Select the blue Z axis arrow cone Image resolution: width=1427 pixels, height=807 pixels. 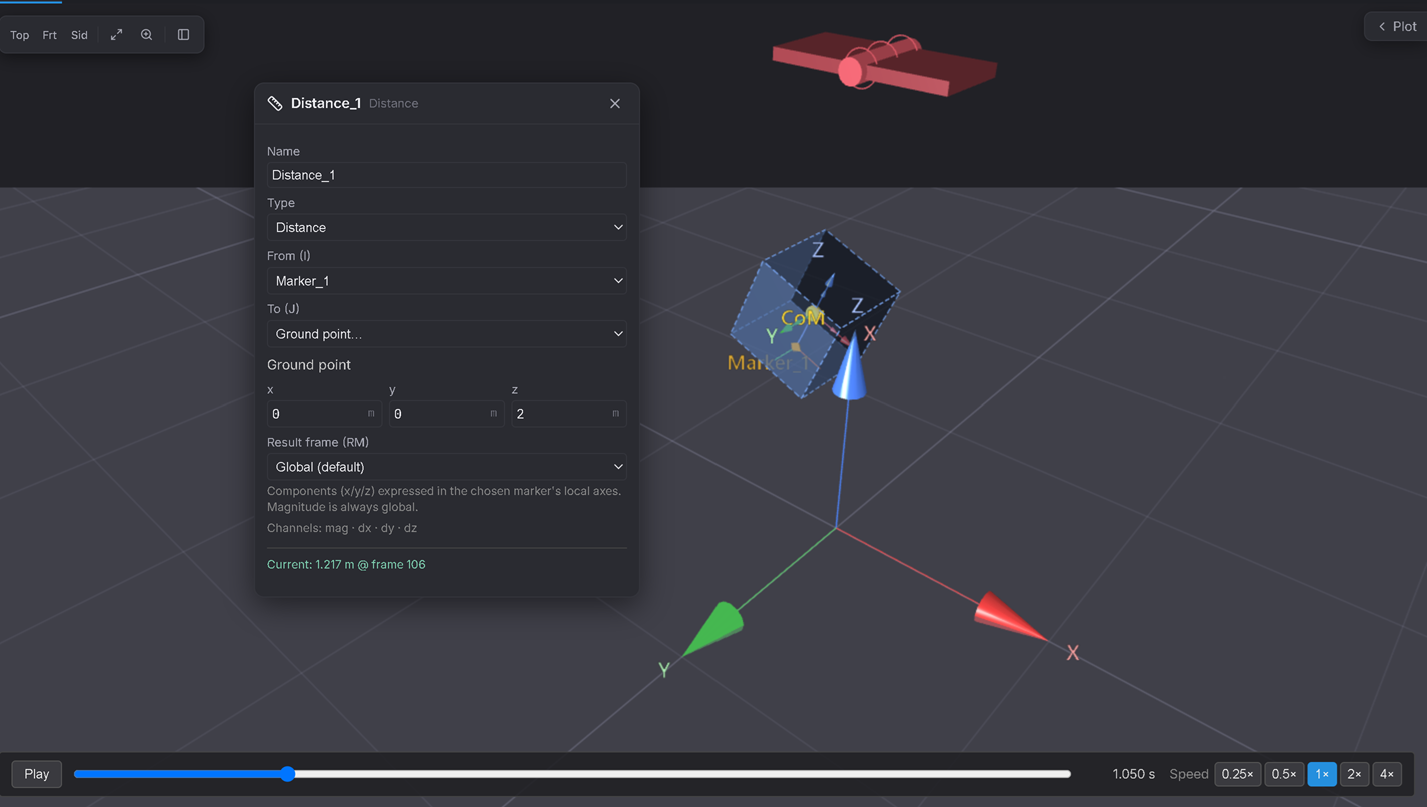coord(850,368)
